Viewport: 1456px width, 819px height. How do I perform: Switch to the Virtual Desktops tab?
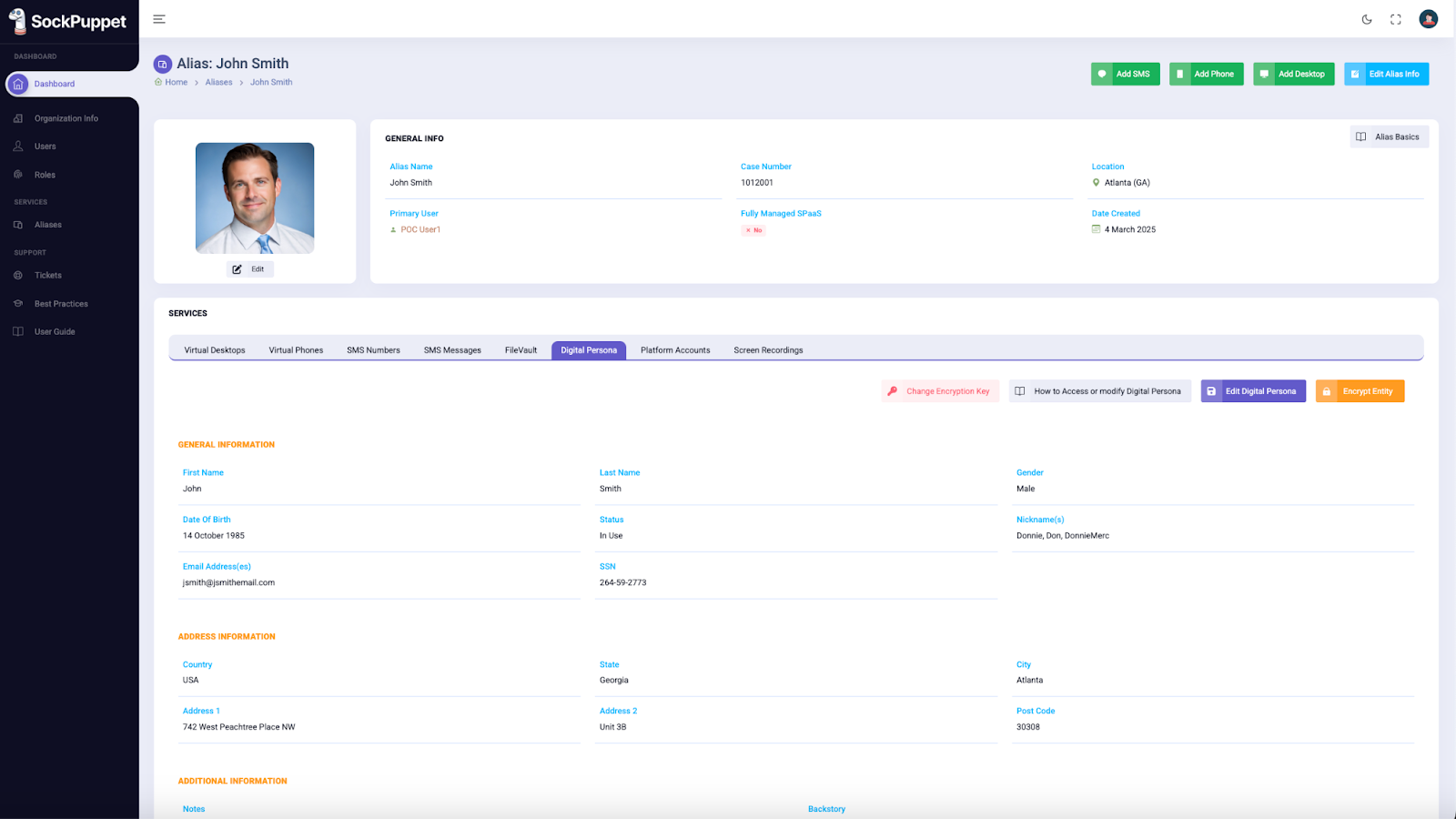(x=215, y=350)
